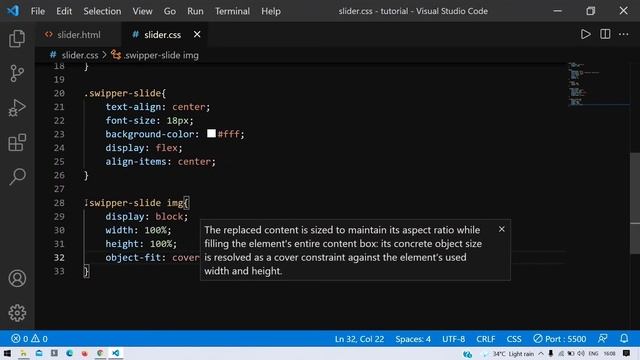640x360 pixels.
Task: Click the Run play icon in editor toolbar
Action: click(585, 34)
